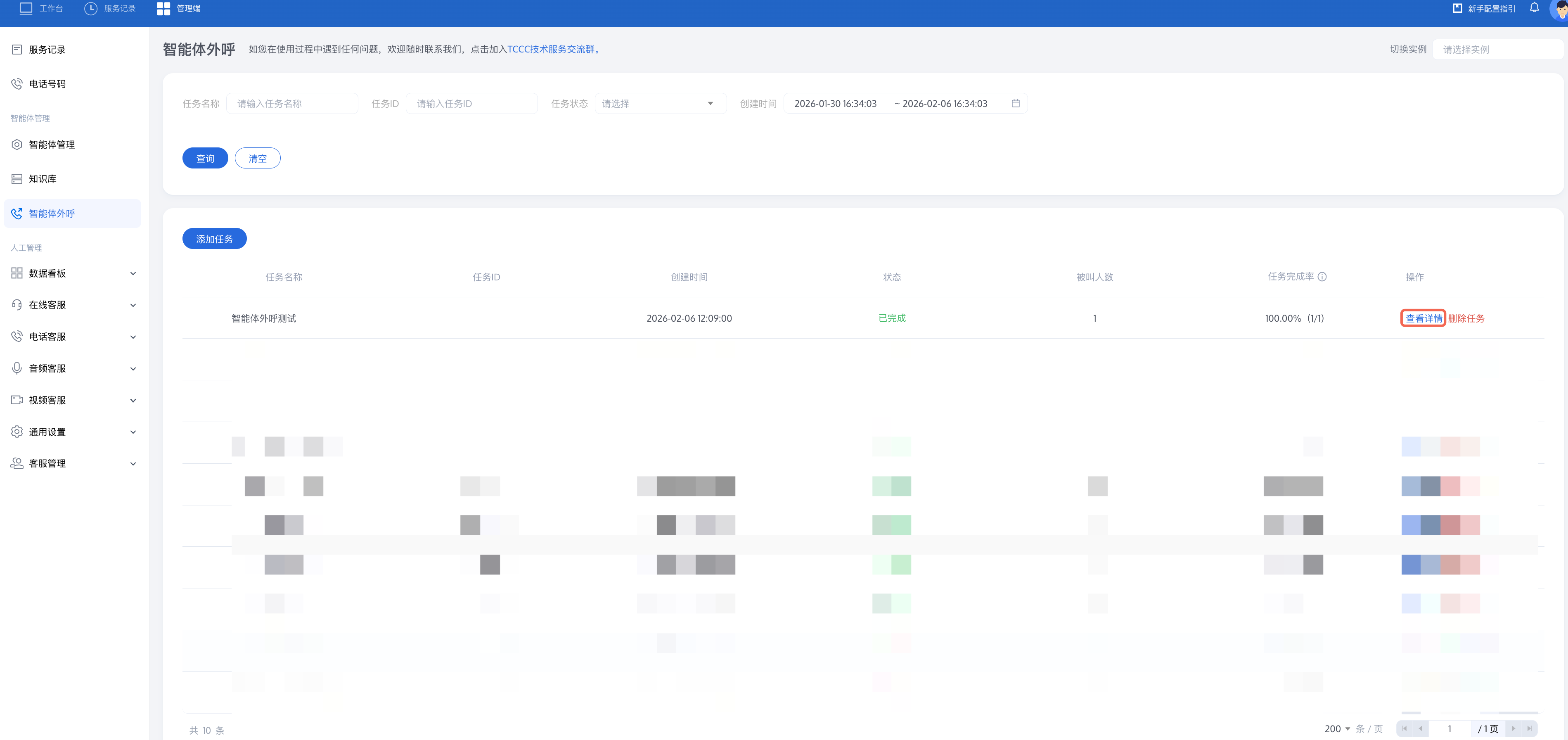This screenshot has width=1568, height=740.
Task: Select 智能体管理 in the sidebar
Action: pos(52,145)
